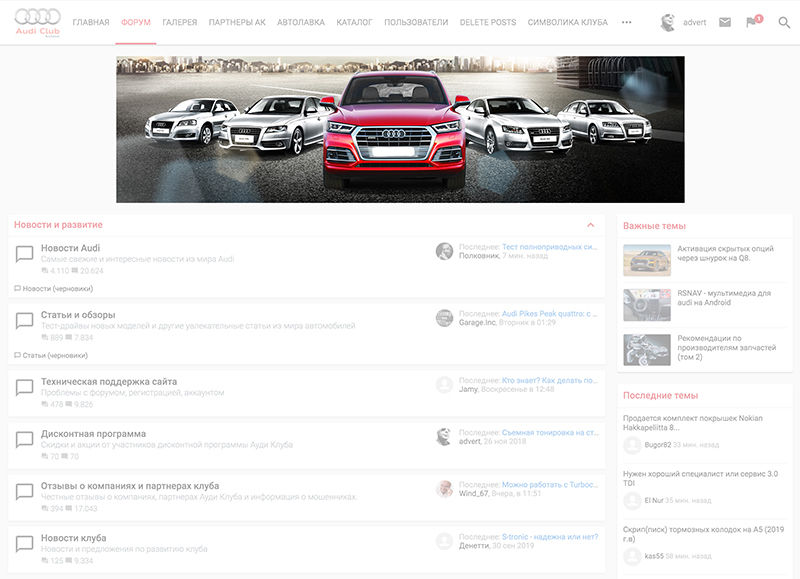Click the Статьи и обзоры forum icon
This screenshot has width=800, height=579.
[24, 320]
